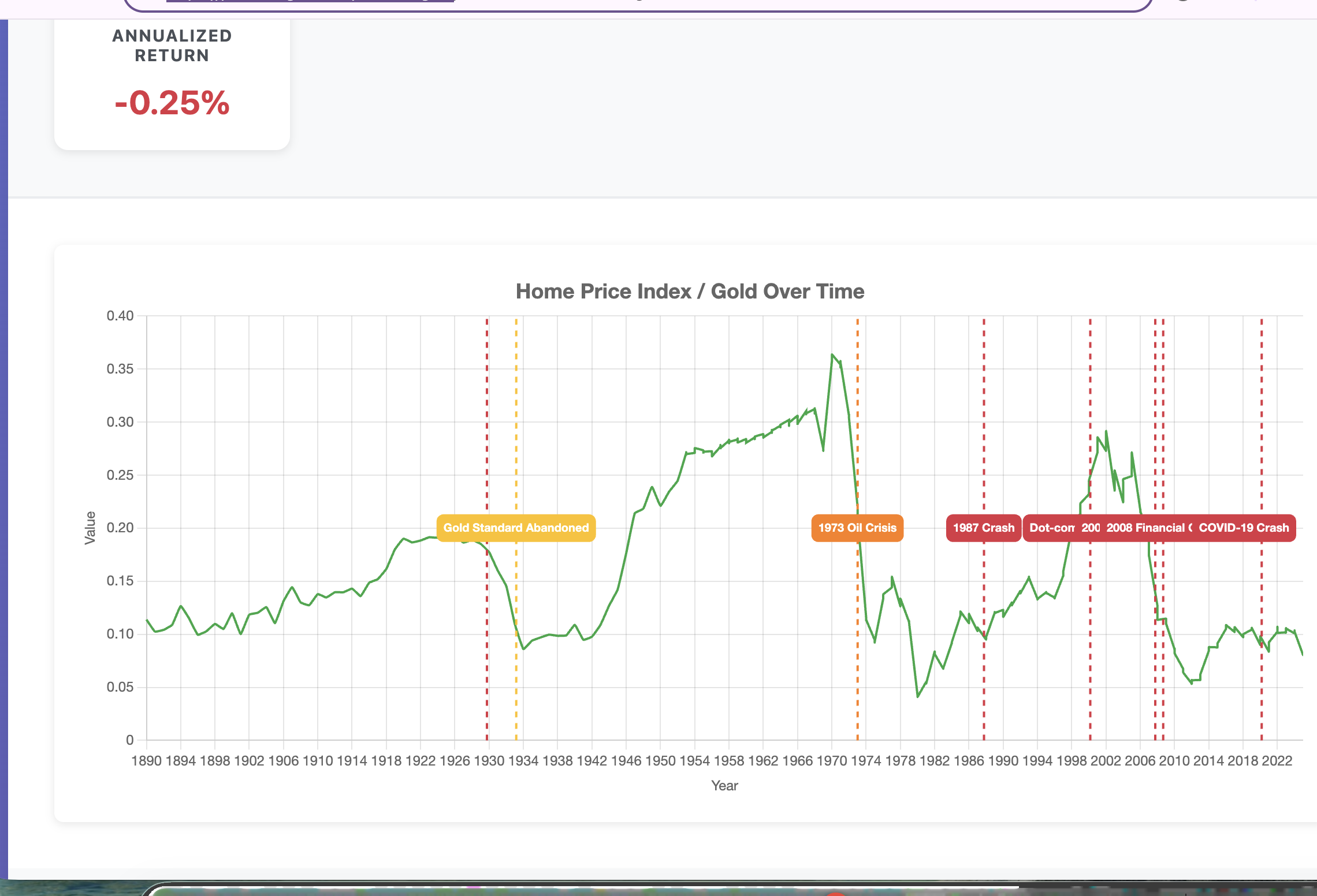Click the Dot-com annotation label
Image resolution: width=1317 pixels, height=896 pixels.
tap(1050, 528)
